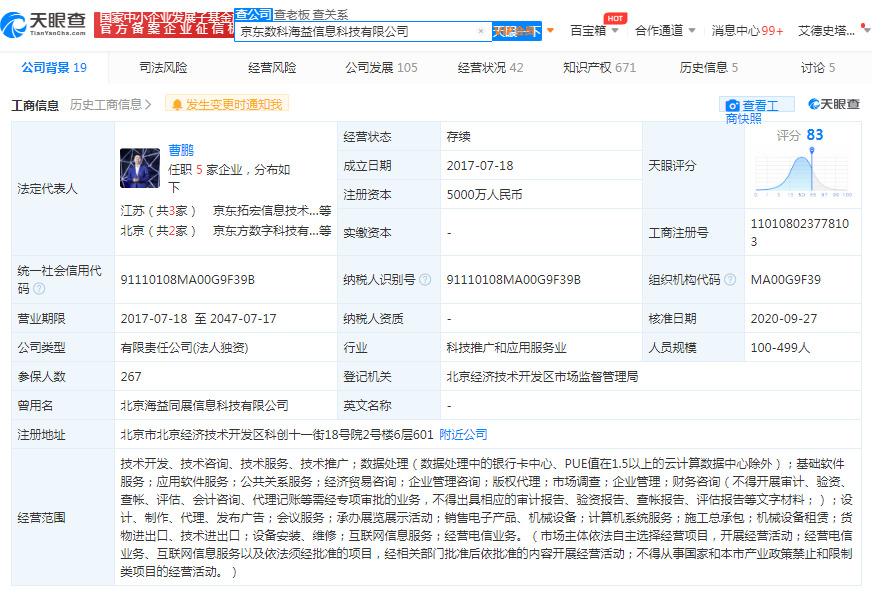Click the organization code MA00G9F39
The height and width of the screenshot is (589, 872).
(786, 280)
